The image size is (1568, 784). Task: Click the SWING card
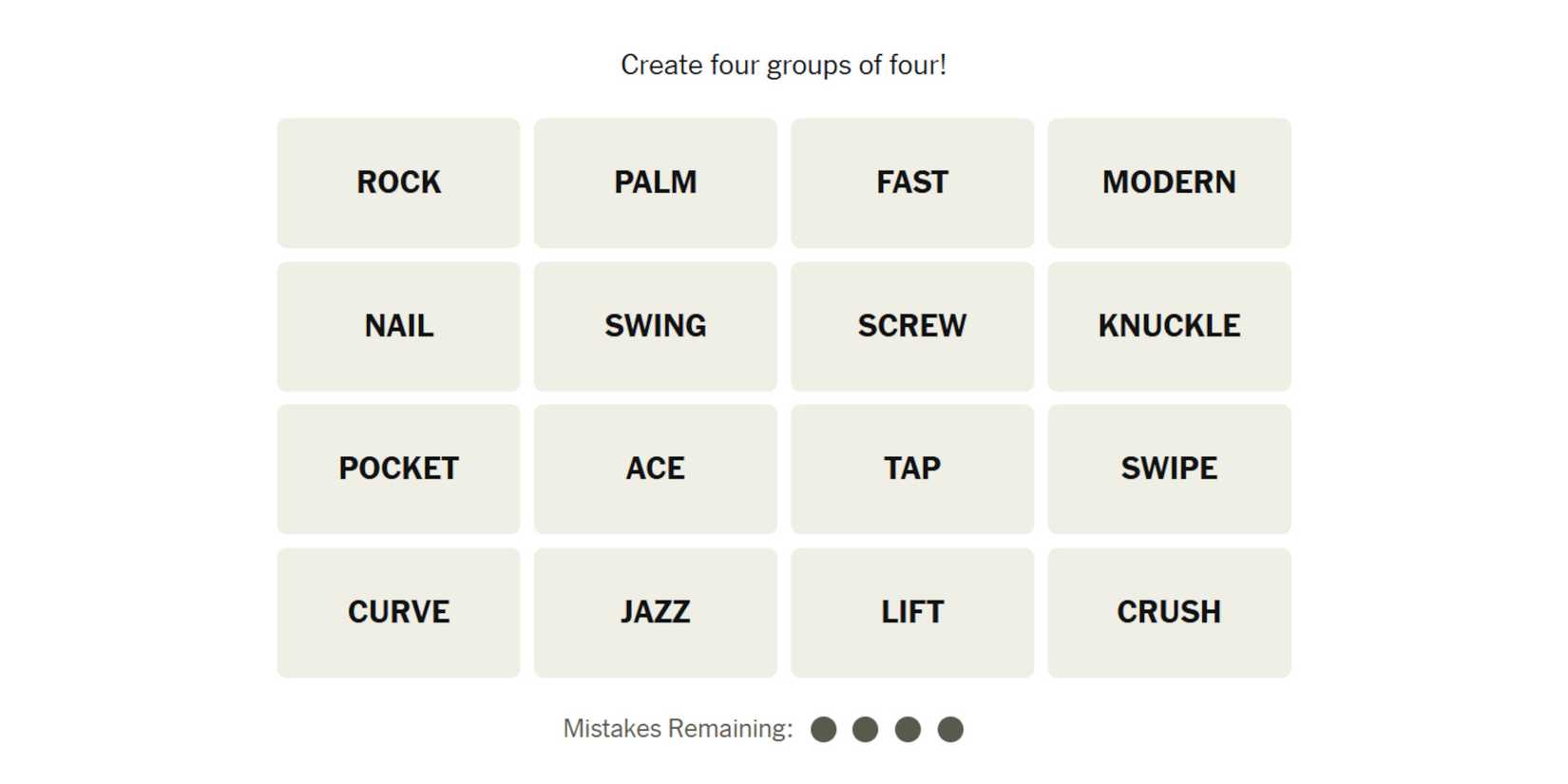655,326
